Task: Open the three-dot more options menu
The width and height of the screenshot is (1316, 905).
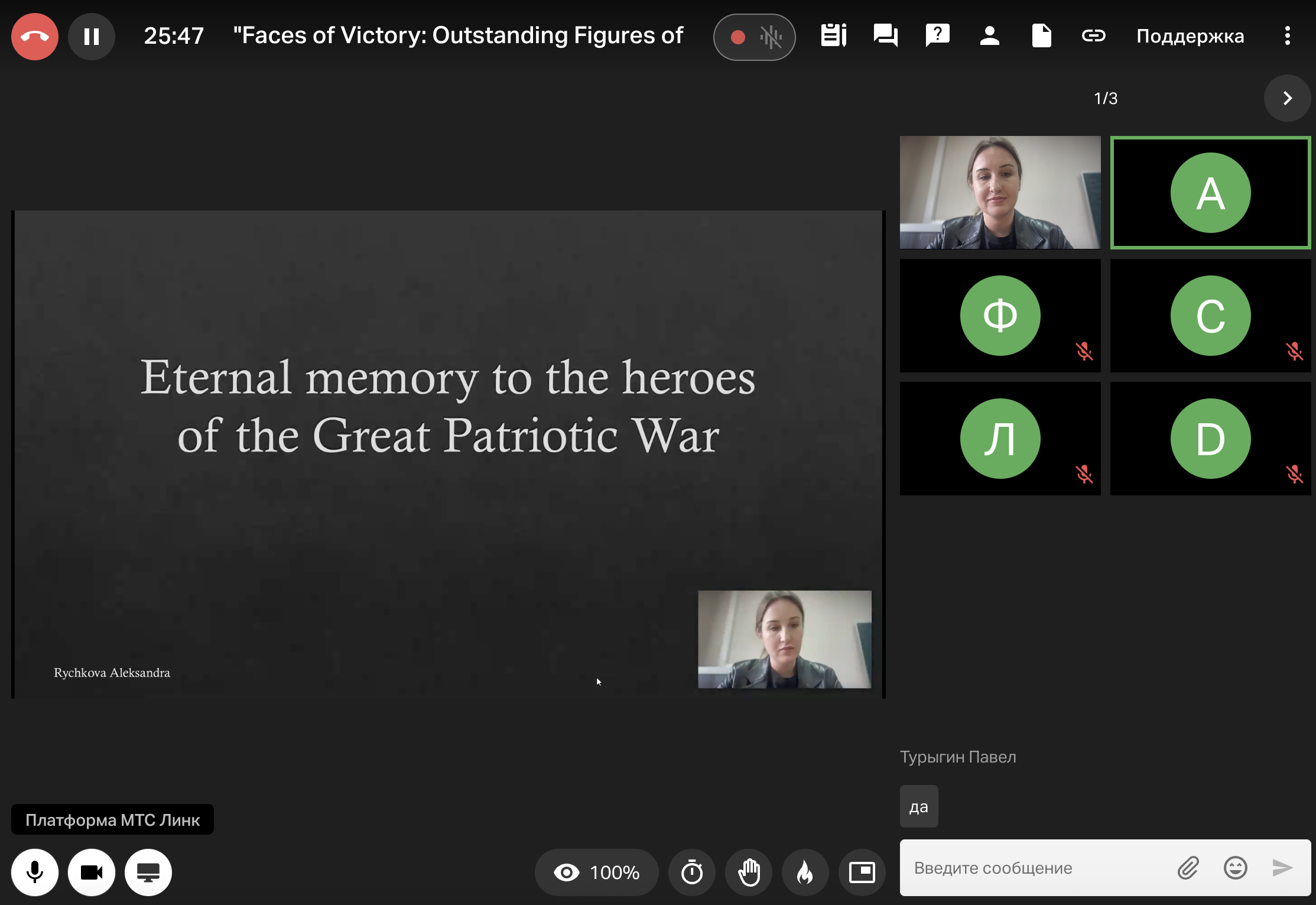Action: (1288, 36)
